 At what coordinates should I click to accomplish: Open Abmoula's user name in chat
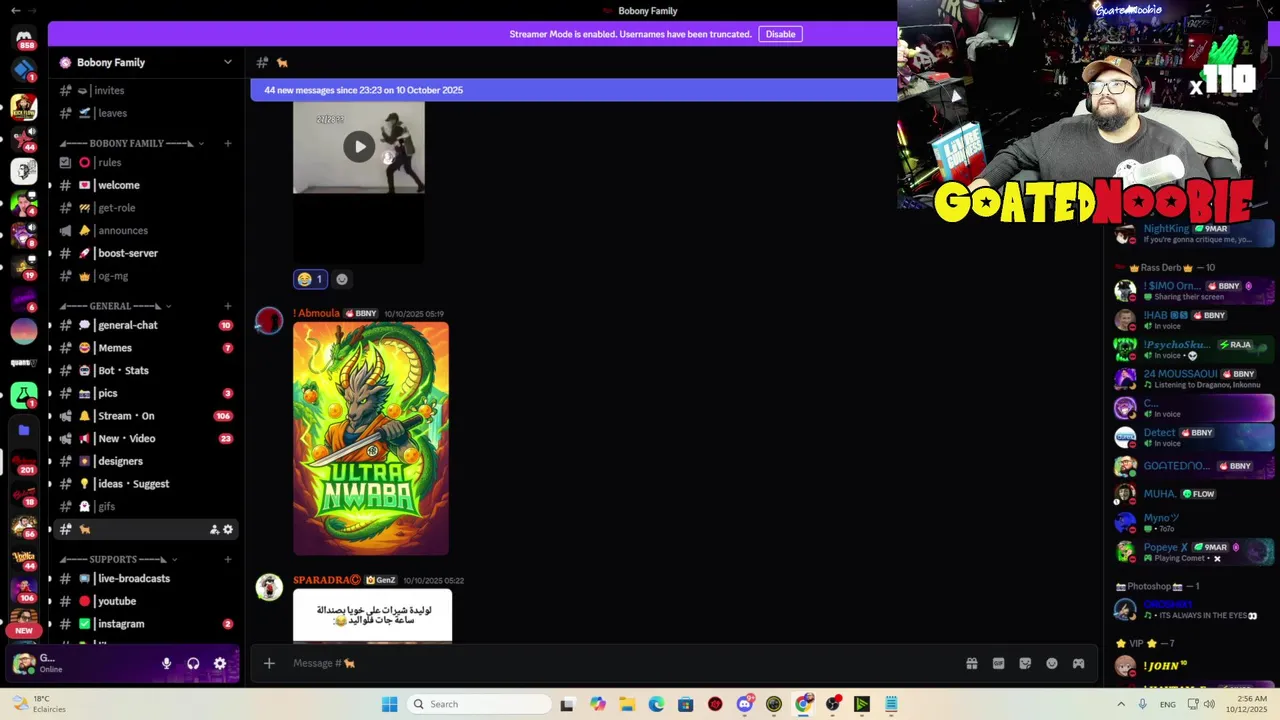tap(316, 313)
